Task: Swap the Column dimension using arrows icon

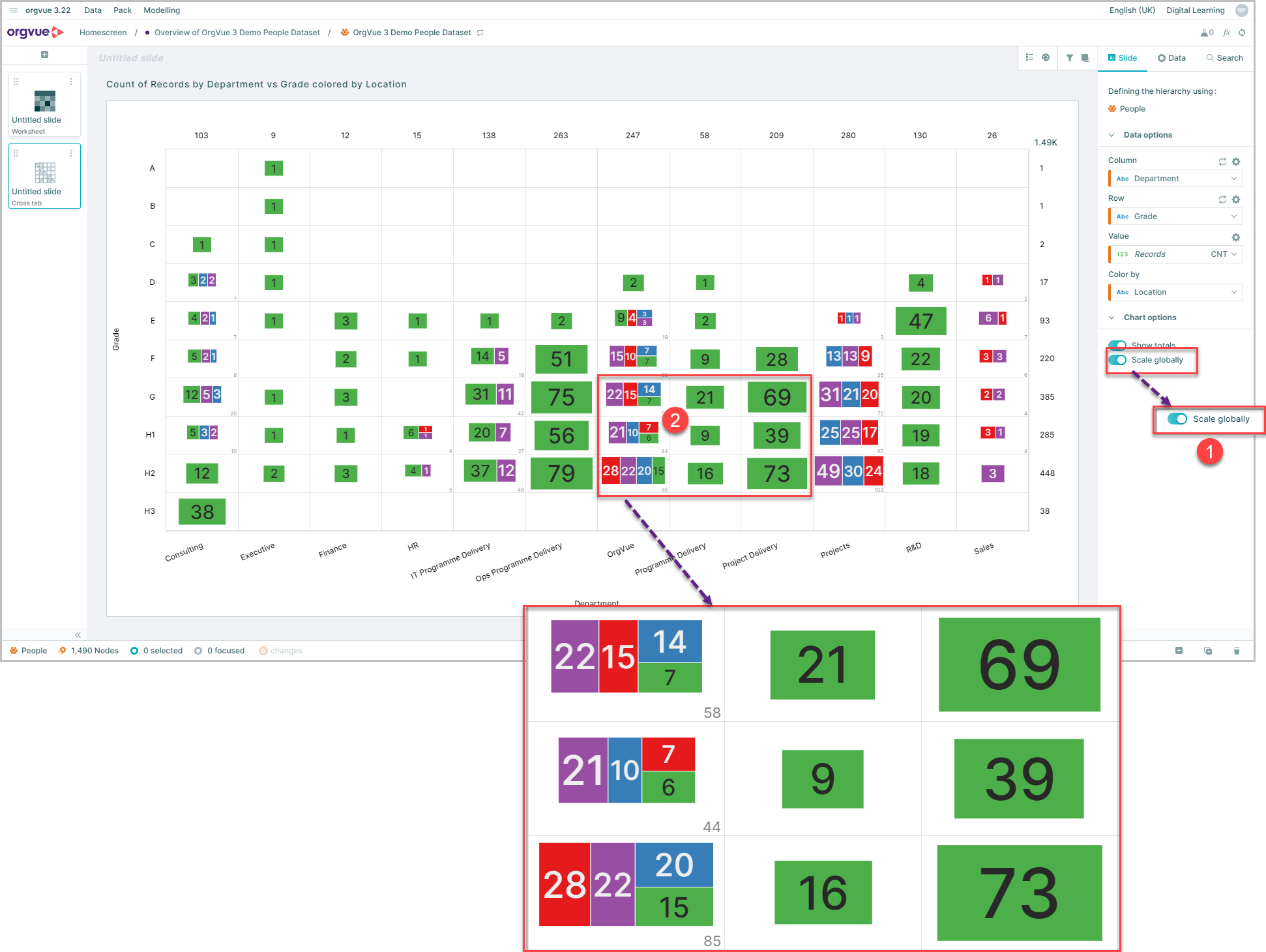Action: click(x=1222, y=162)
